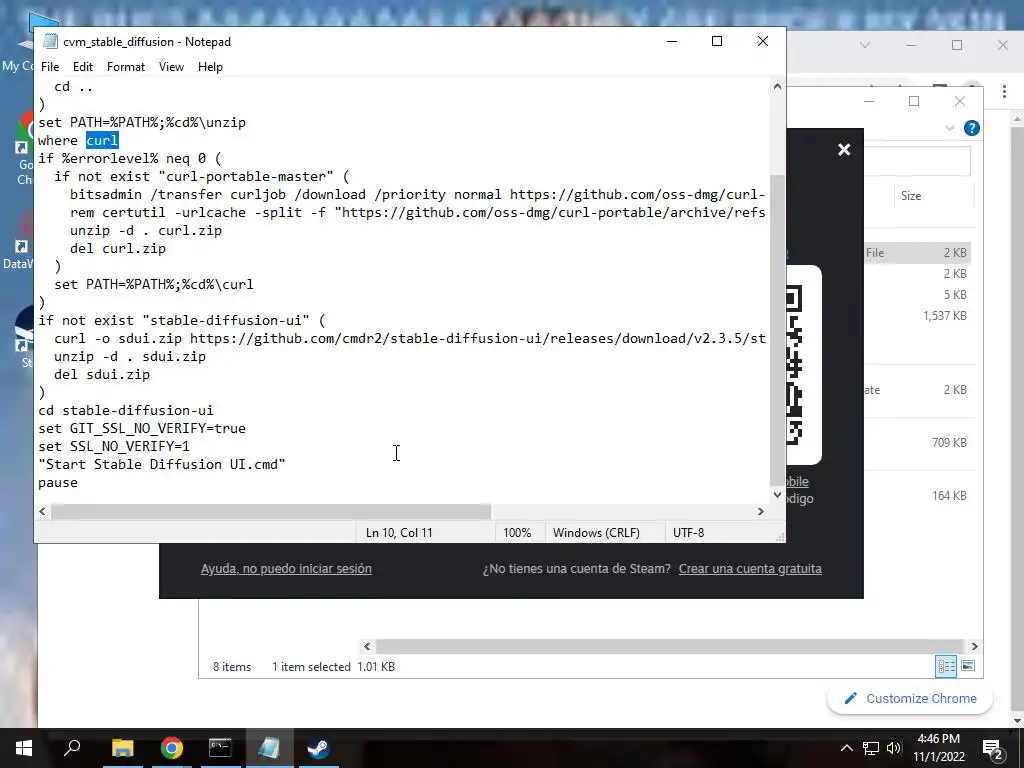
Task: Click the Notepad taskbar icon
Action: [269, 748]
